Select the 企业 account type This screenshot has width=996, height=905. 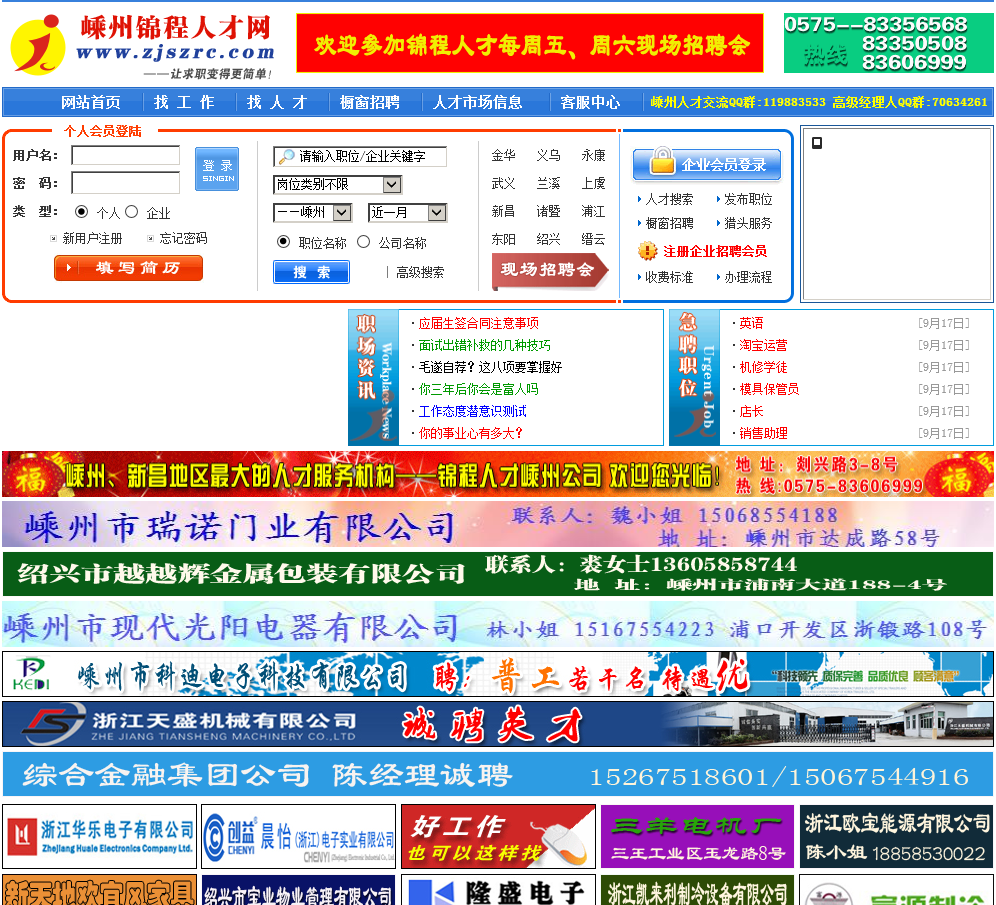click(131, 211)
